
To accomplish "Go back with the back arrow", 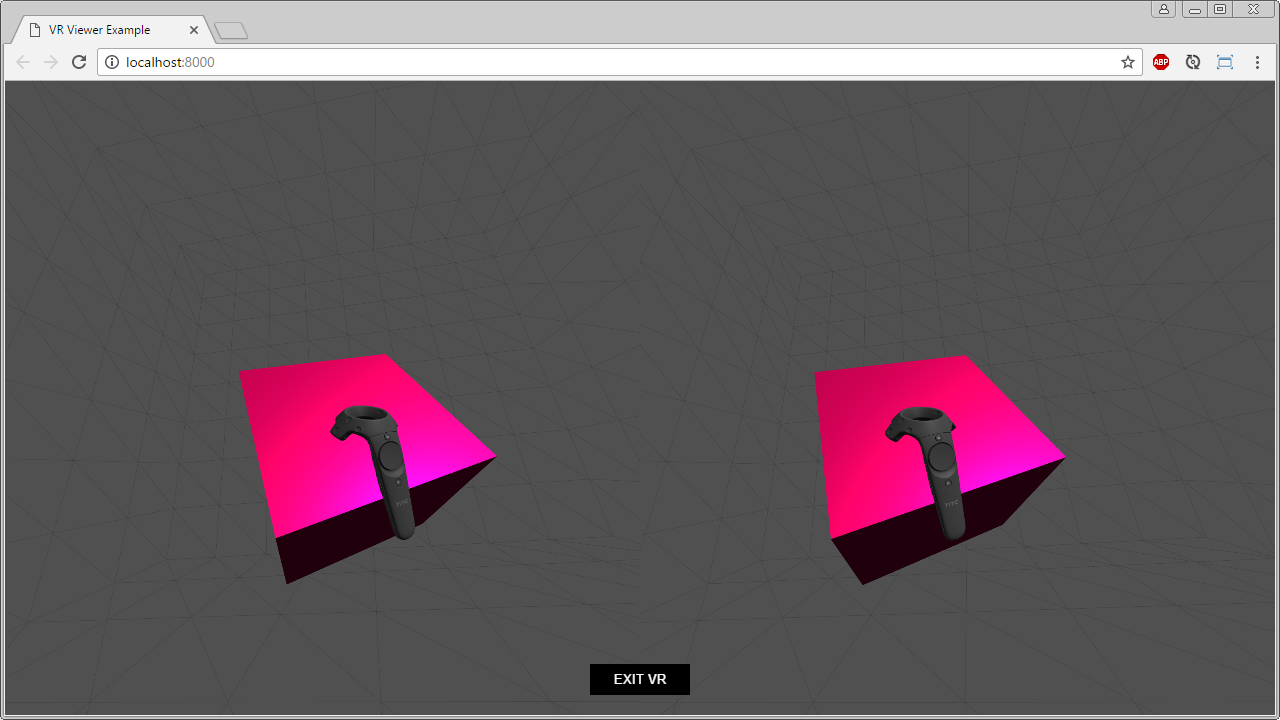I will pos(23,62).
